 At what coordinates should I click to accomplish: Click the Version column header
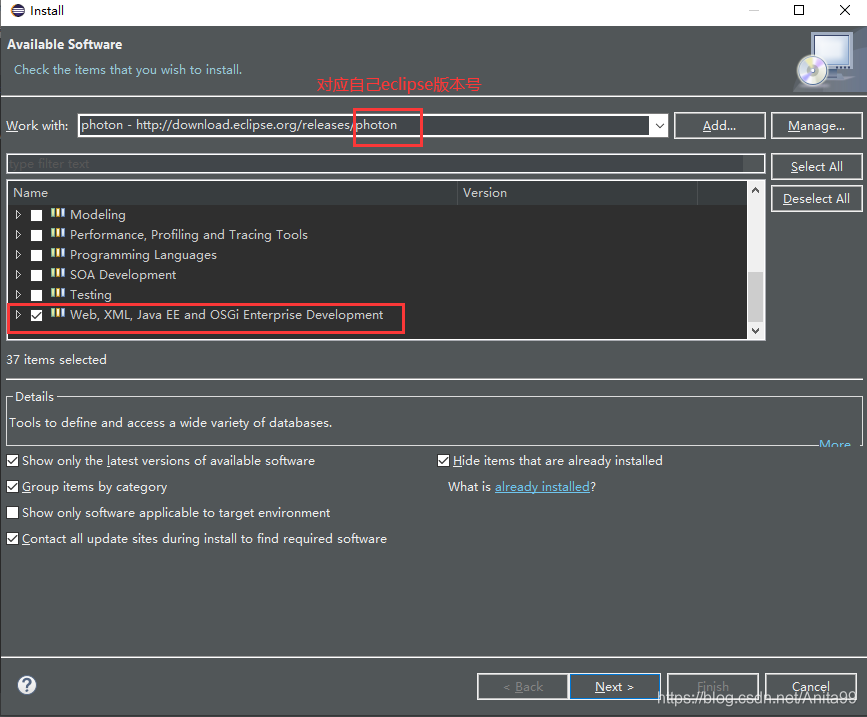tap(577, 193)
